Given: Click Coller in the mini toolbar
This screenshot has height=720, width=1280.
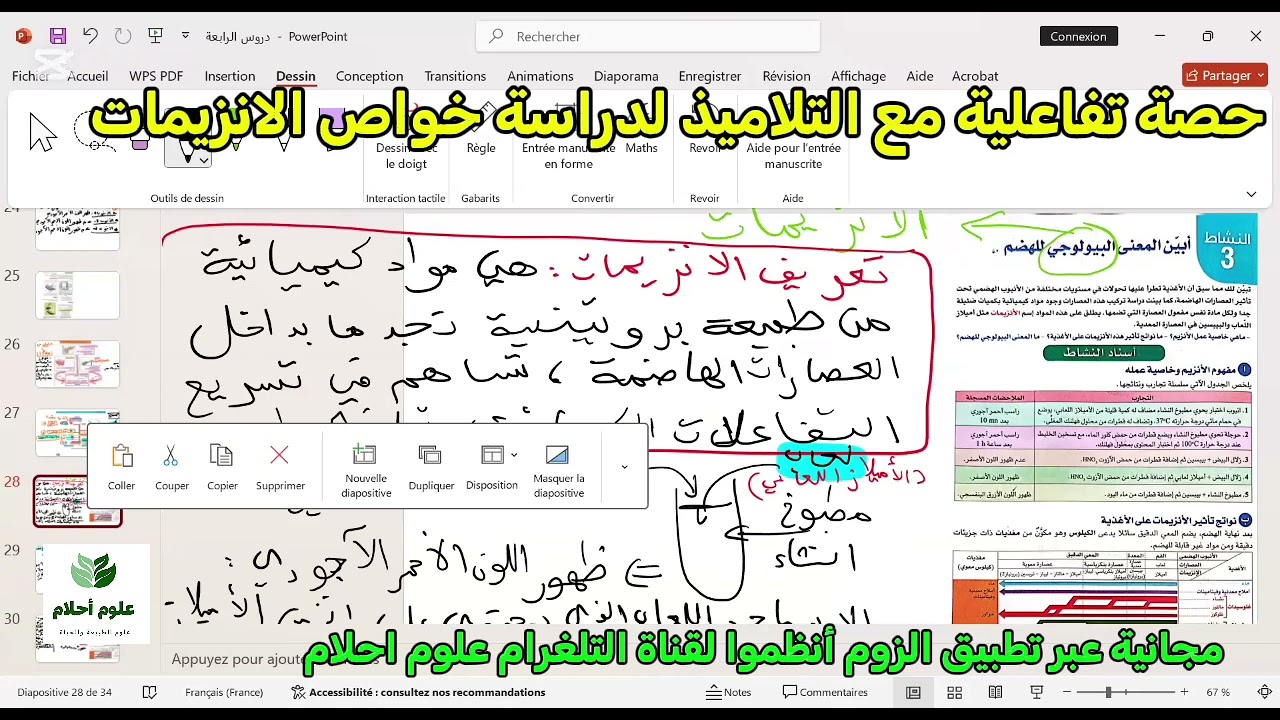Looking at the screenshot, I should click(x=122, y=467).
